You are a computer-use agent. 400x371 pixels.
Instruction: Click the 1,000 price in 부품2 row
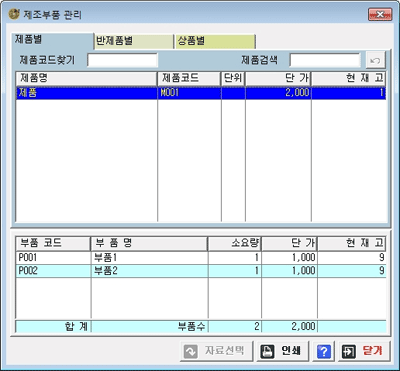coord(289,271)
